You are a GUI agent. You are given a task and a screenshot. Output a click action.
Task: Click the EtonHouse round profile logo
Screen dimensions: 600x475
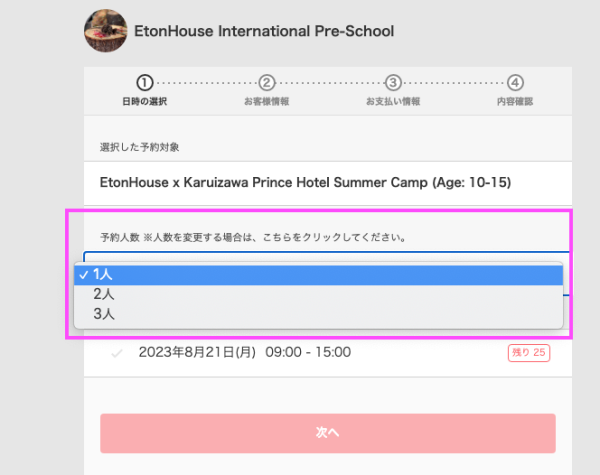[x=106, y=31]
